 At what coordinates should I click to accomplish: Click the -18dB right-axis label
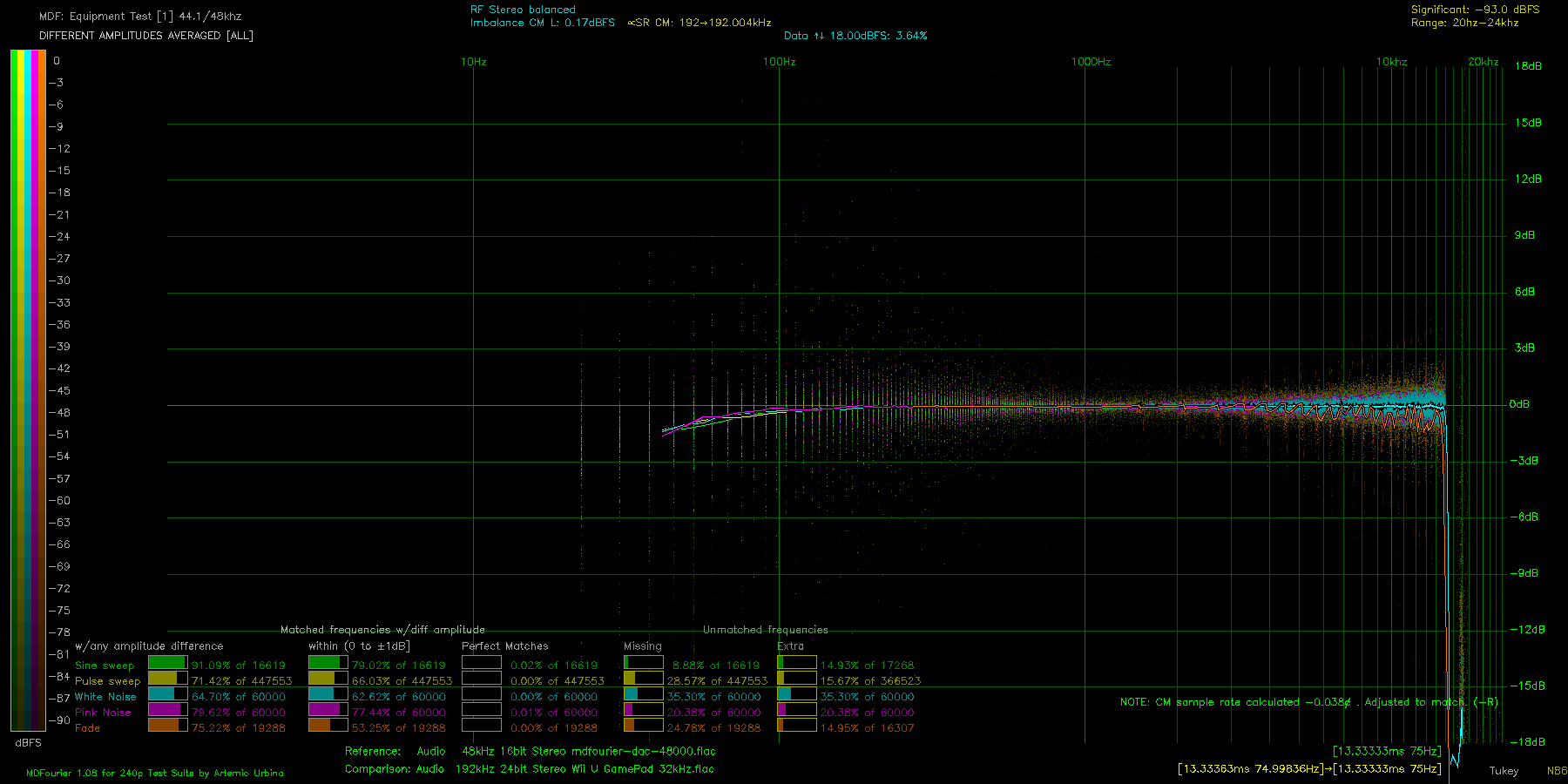(x=1528, y=742)
